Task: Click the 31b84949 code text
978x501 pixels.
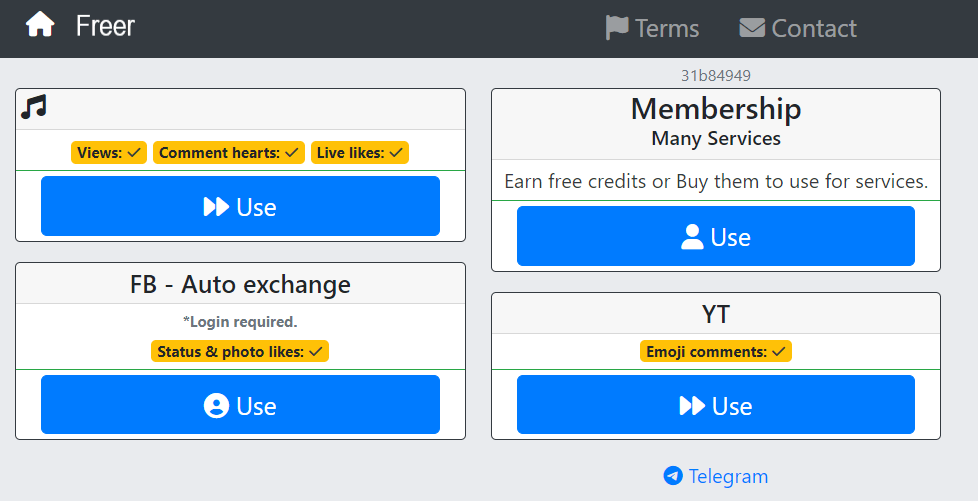Action: click(715, 75)
